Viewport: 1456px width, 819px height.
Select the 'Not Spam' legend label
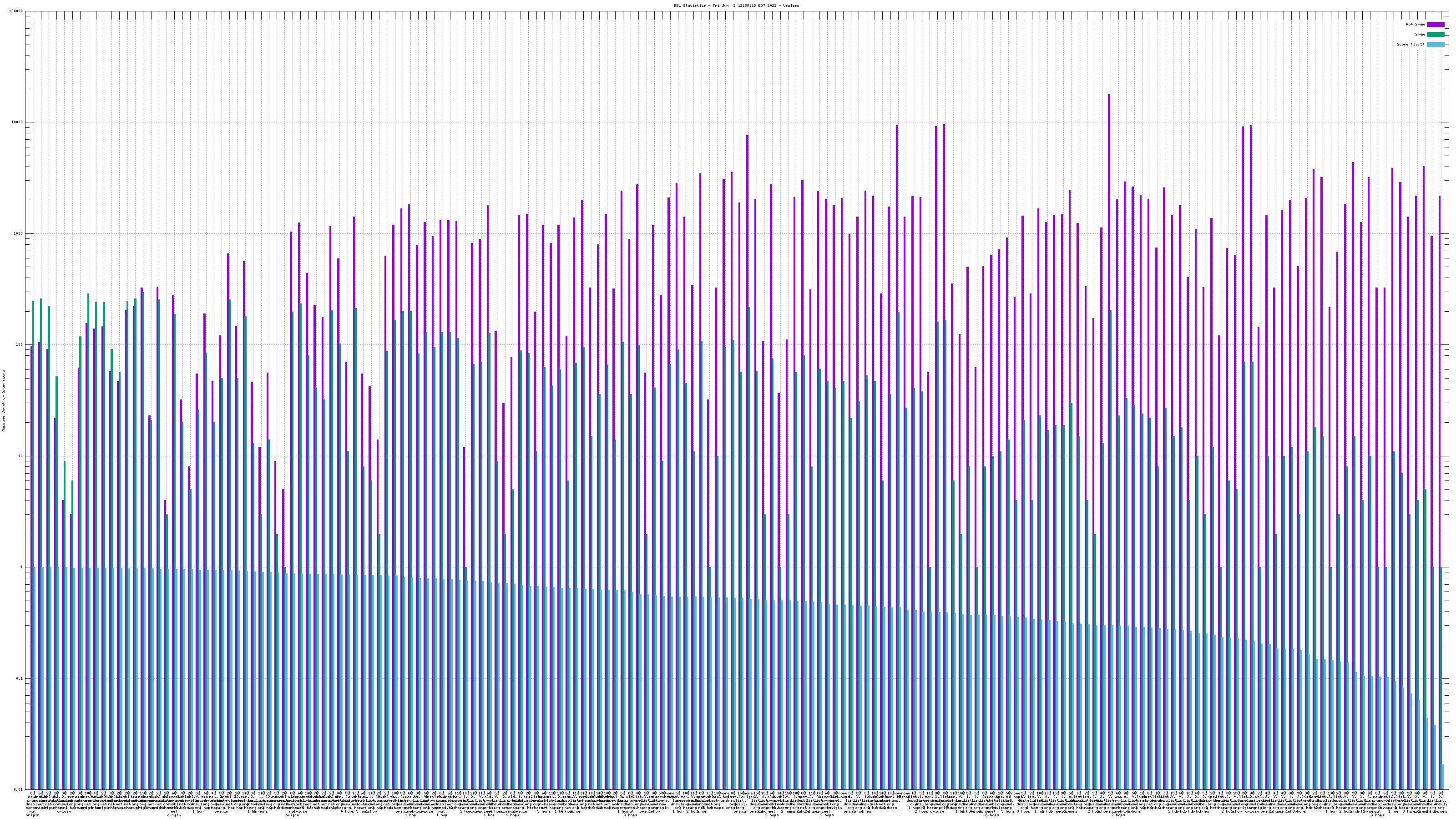[x=1416, y=24]
